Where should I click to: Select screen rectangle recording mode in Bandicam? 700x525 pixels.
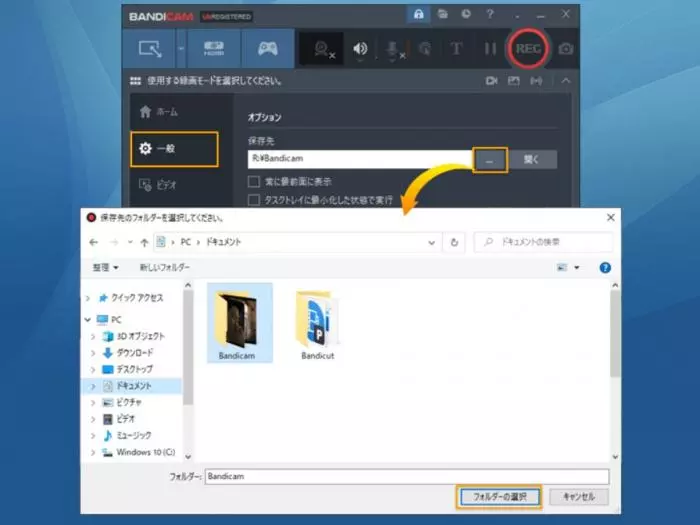[150, 49]
